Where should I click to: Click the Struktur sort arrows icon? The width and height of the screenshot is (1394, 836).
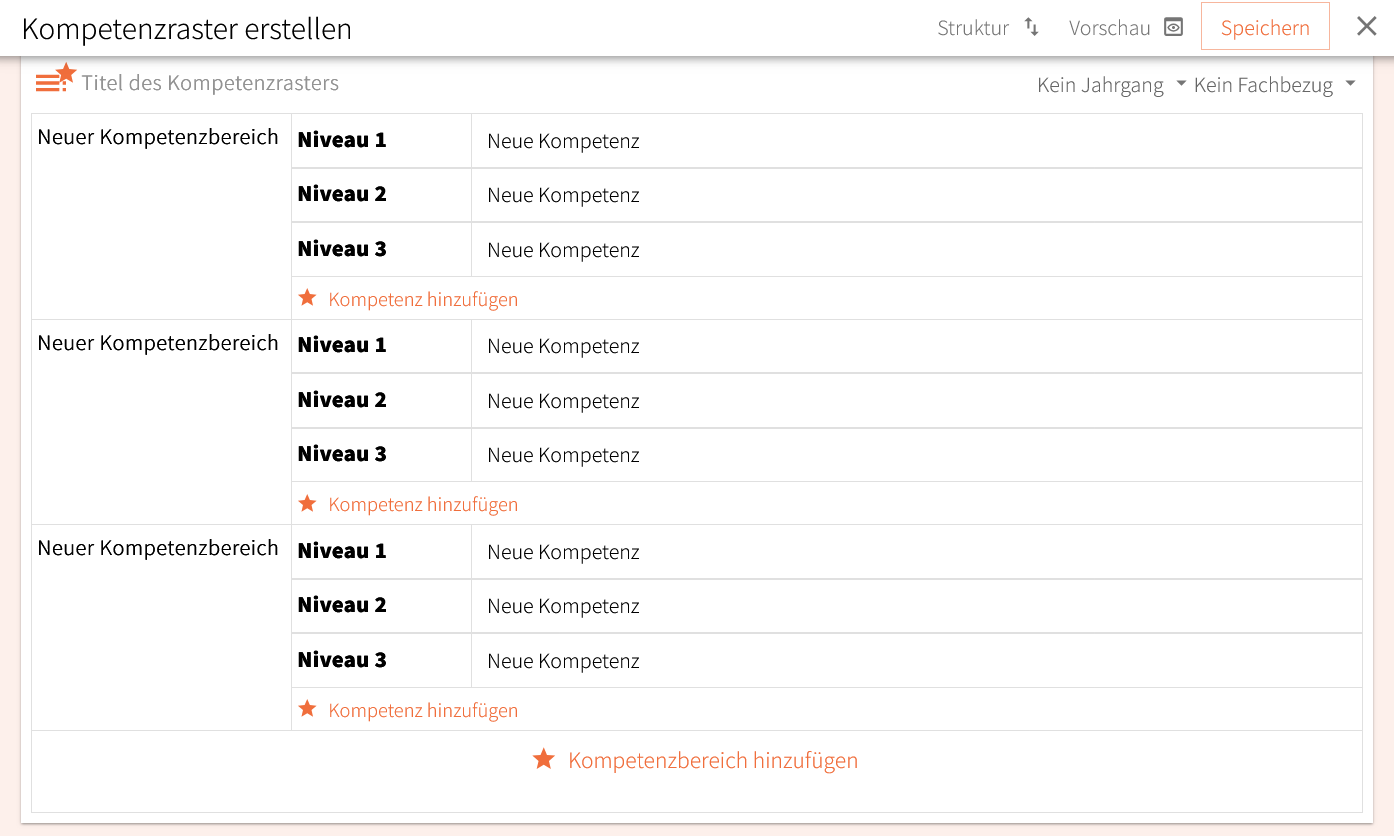pyautogui.click(x=1032, y=28)
